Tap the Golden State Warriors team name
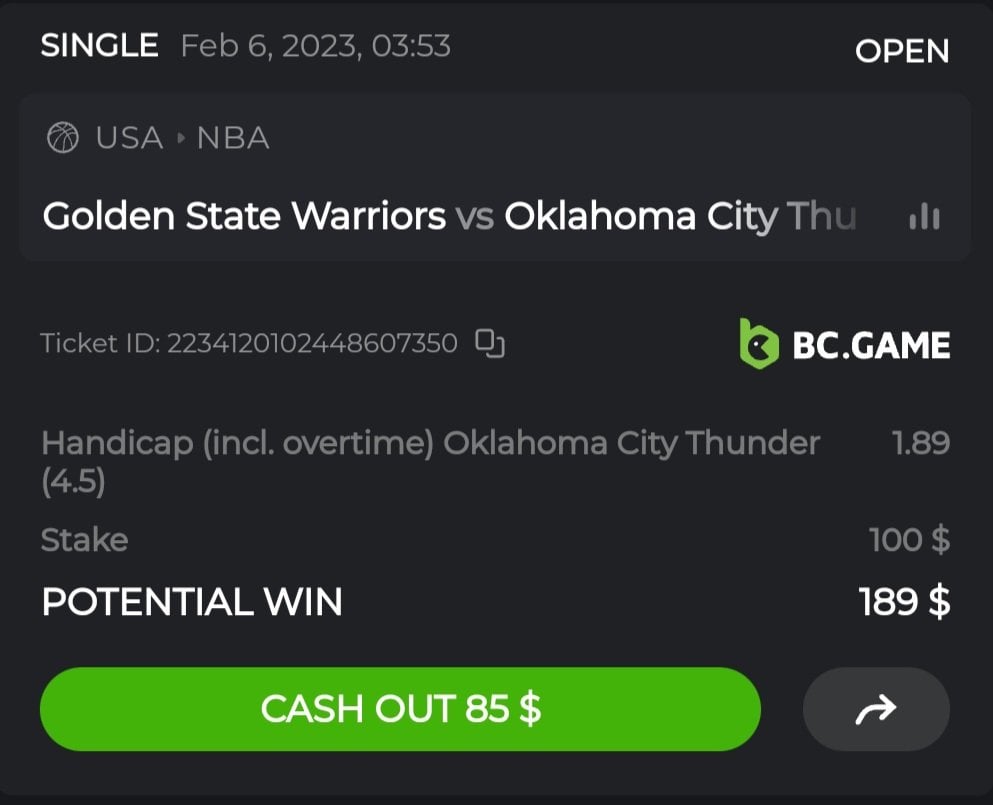 click(x=244, y=216)
